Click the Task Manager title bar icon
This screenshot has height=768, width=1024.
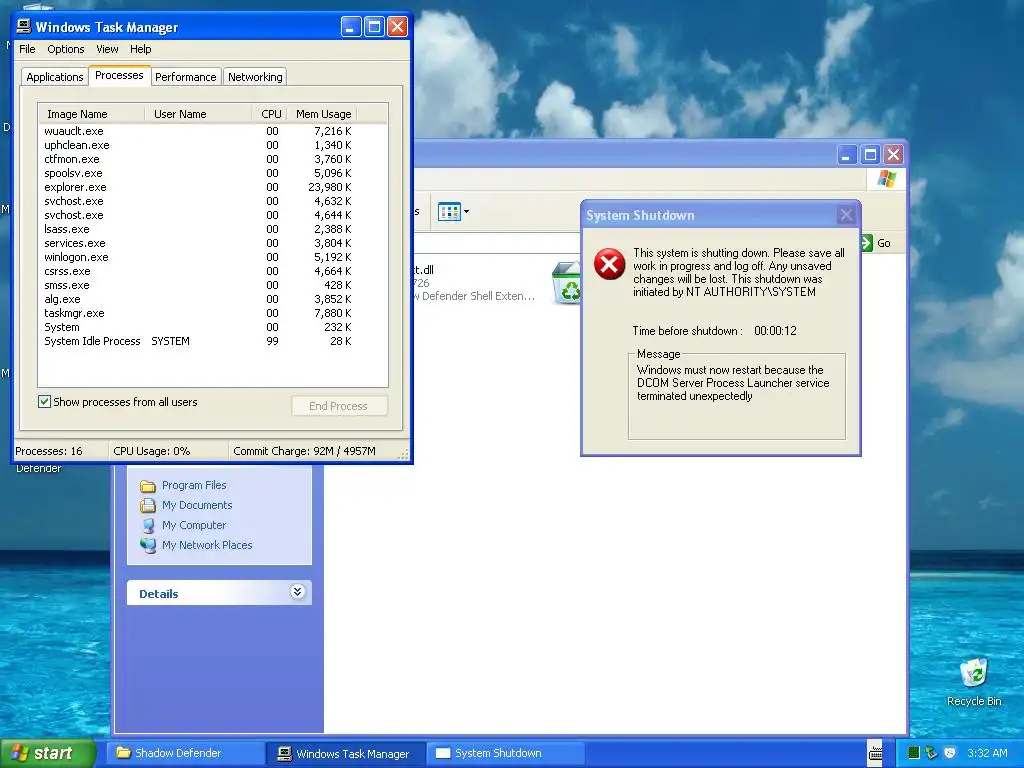24,27
